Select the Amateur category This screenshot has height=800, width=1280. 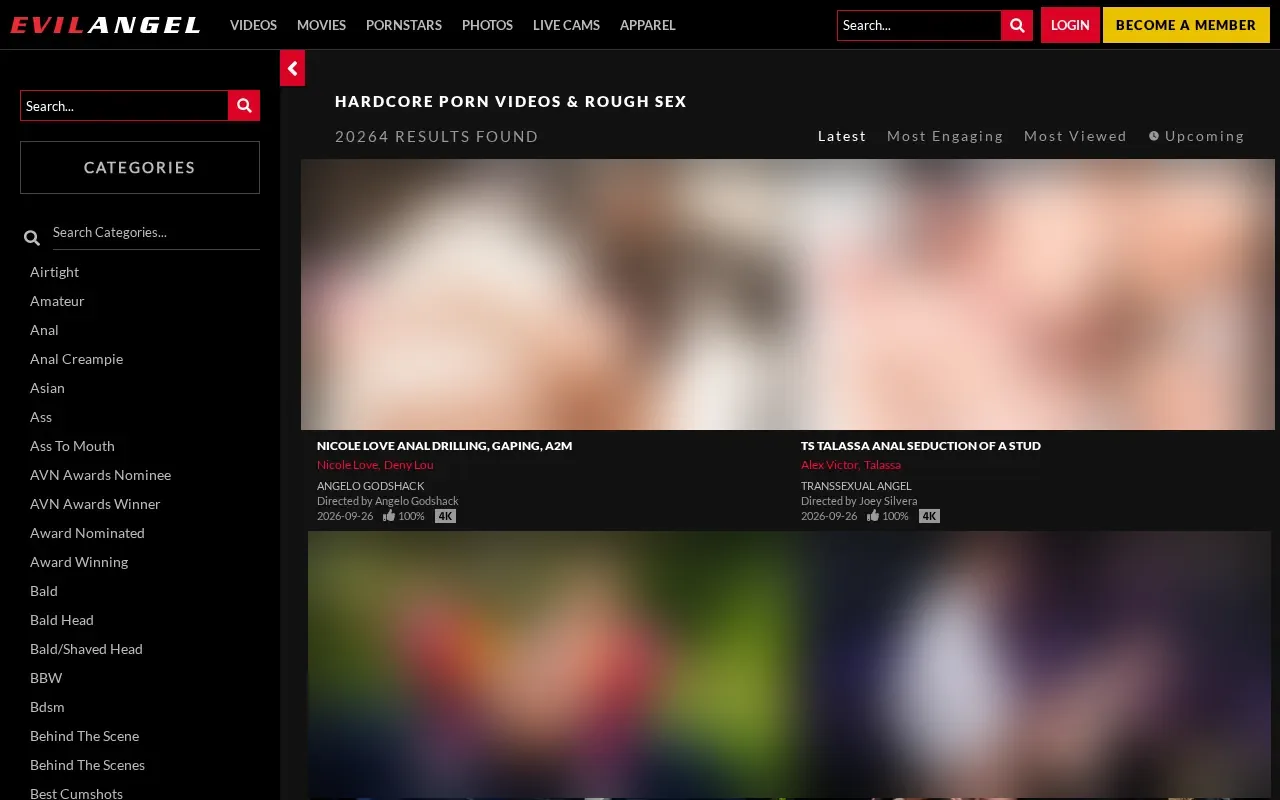point(57,301)
